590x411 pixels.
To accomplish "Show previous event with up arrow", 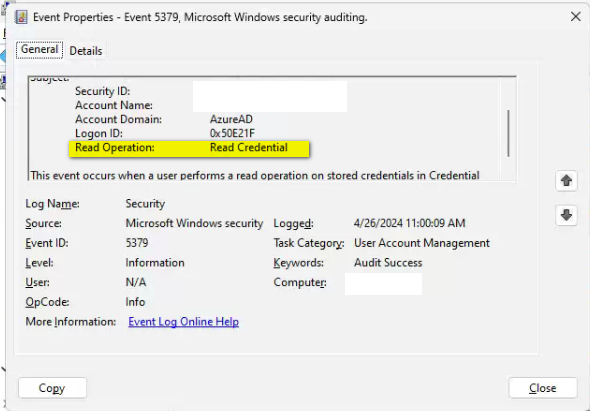I will pyautogui.click(x=566, y=181).
